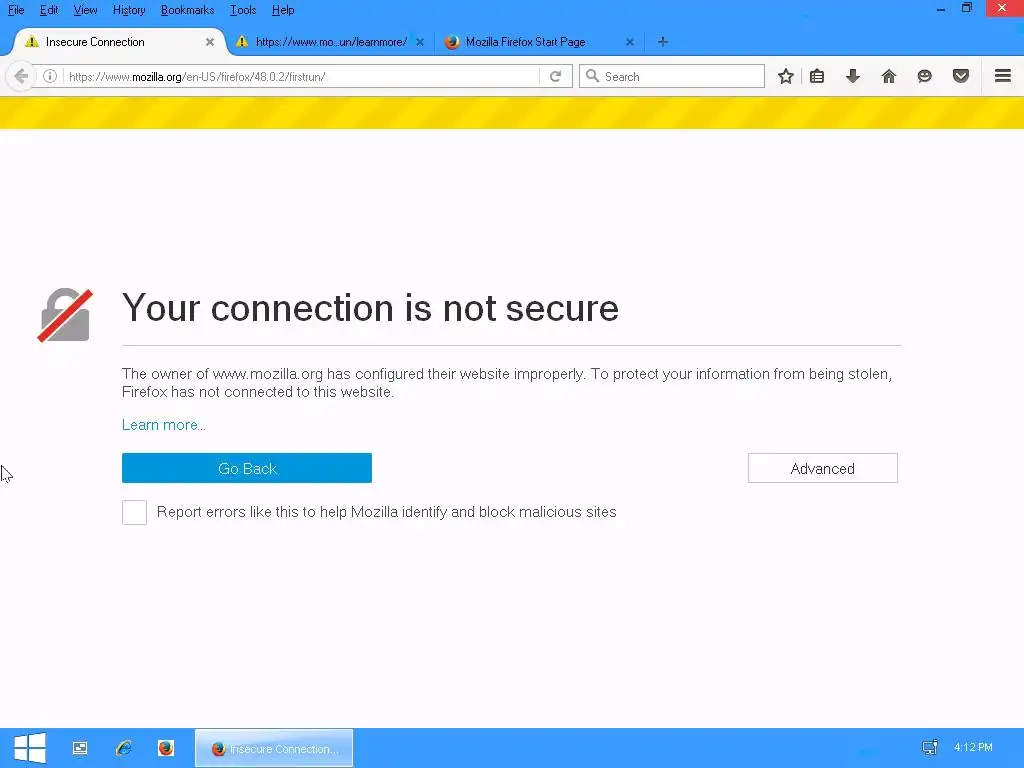Open the History menu
This screenshot has width=1024, height=768.
[x=129, y=10]
